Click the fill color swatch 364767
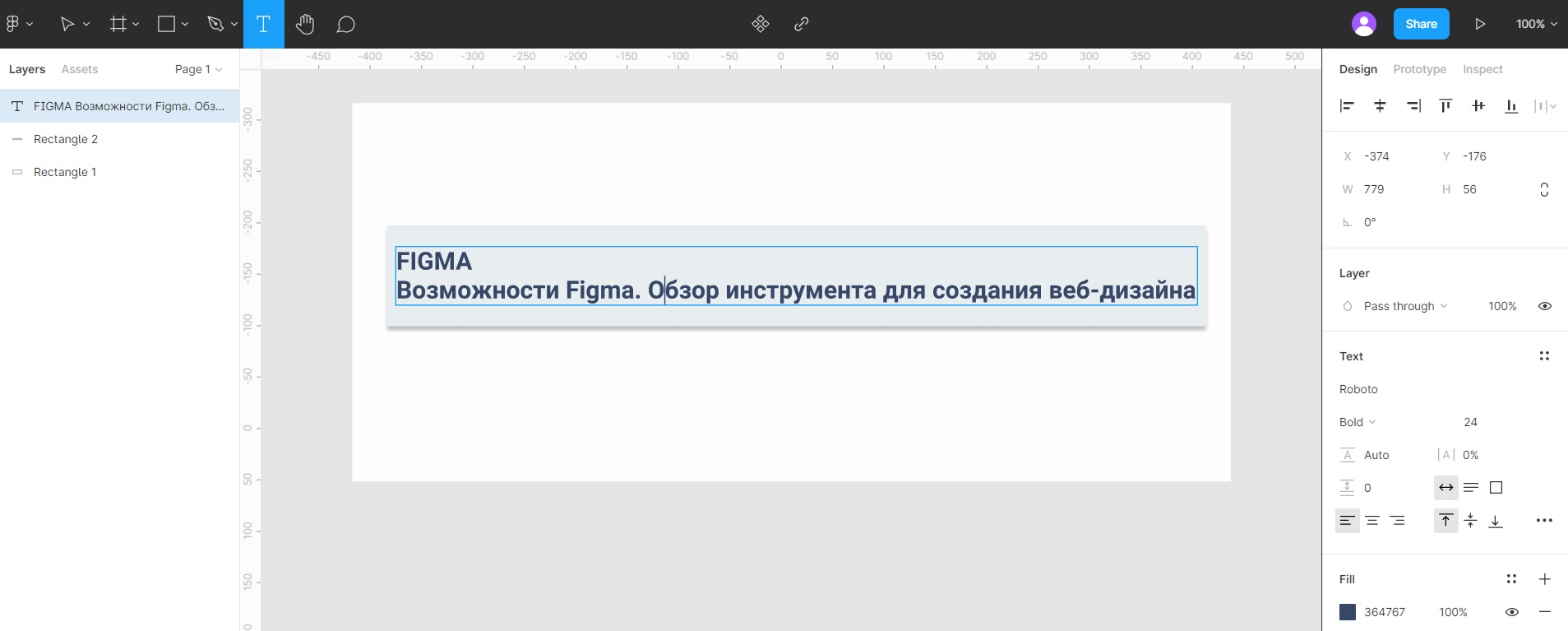 (1348, 612)
